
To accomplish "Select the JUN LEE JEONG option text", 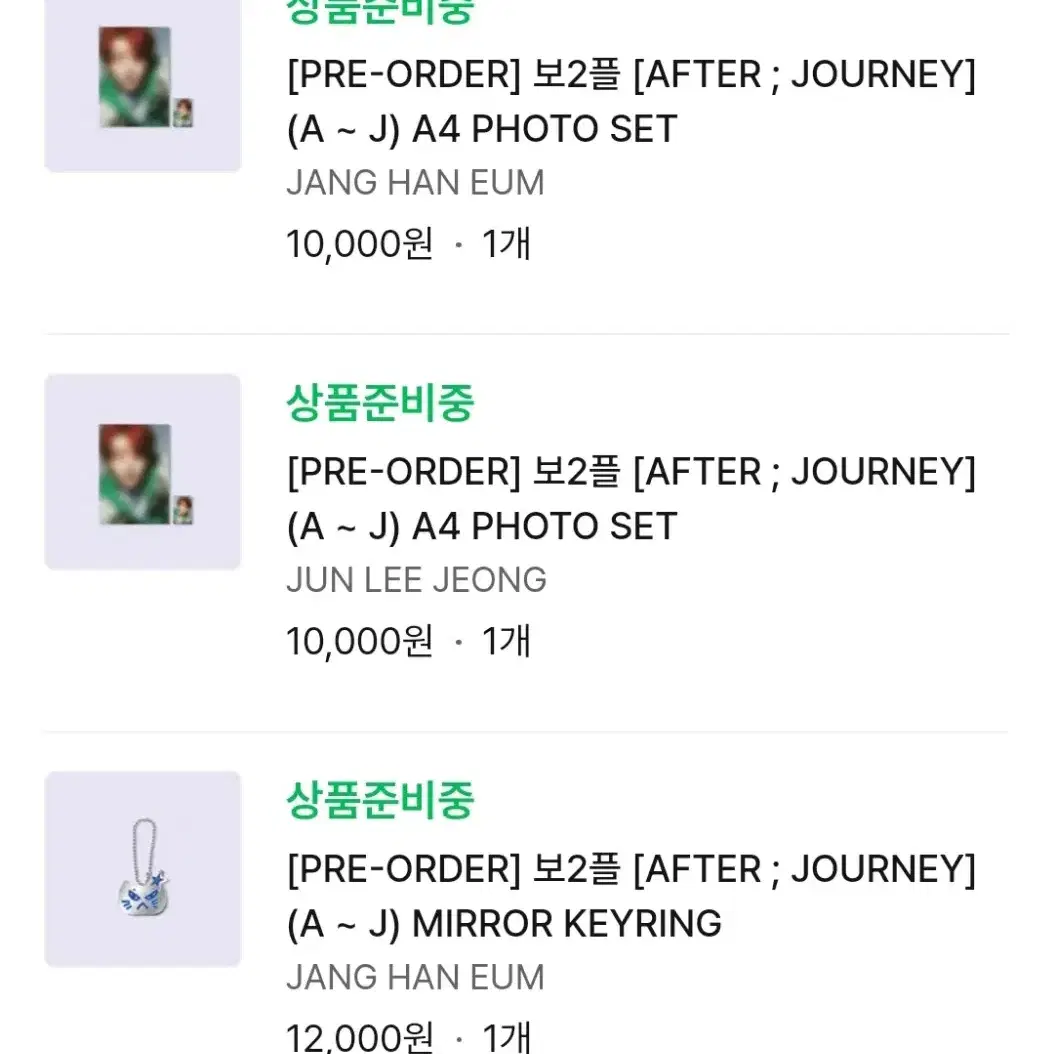I will coord(416,580).
